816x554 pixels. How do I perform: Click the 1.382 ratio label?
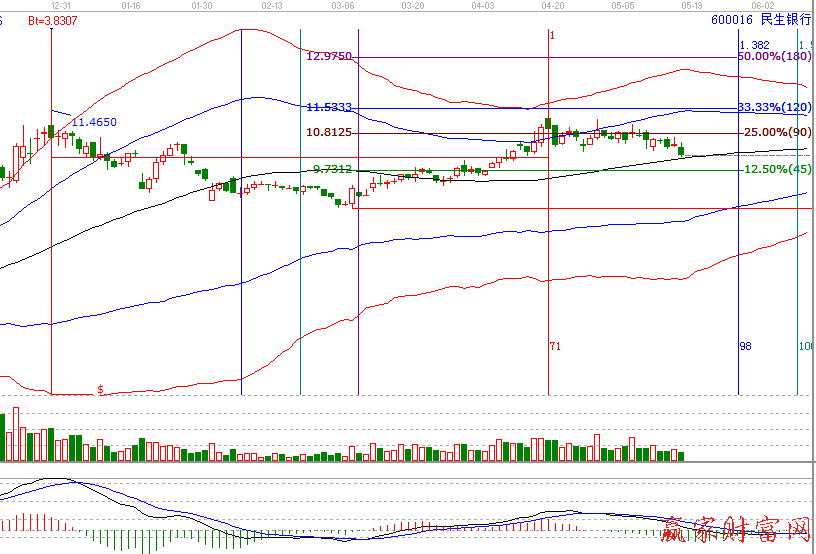point(754,45)
